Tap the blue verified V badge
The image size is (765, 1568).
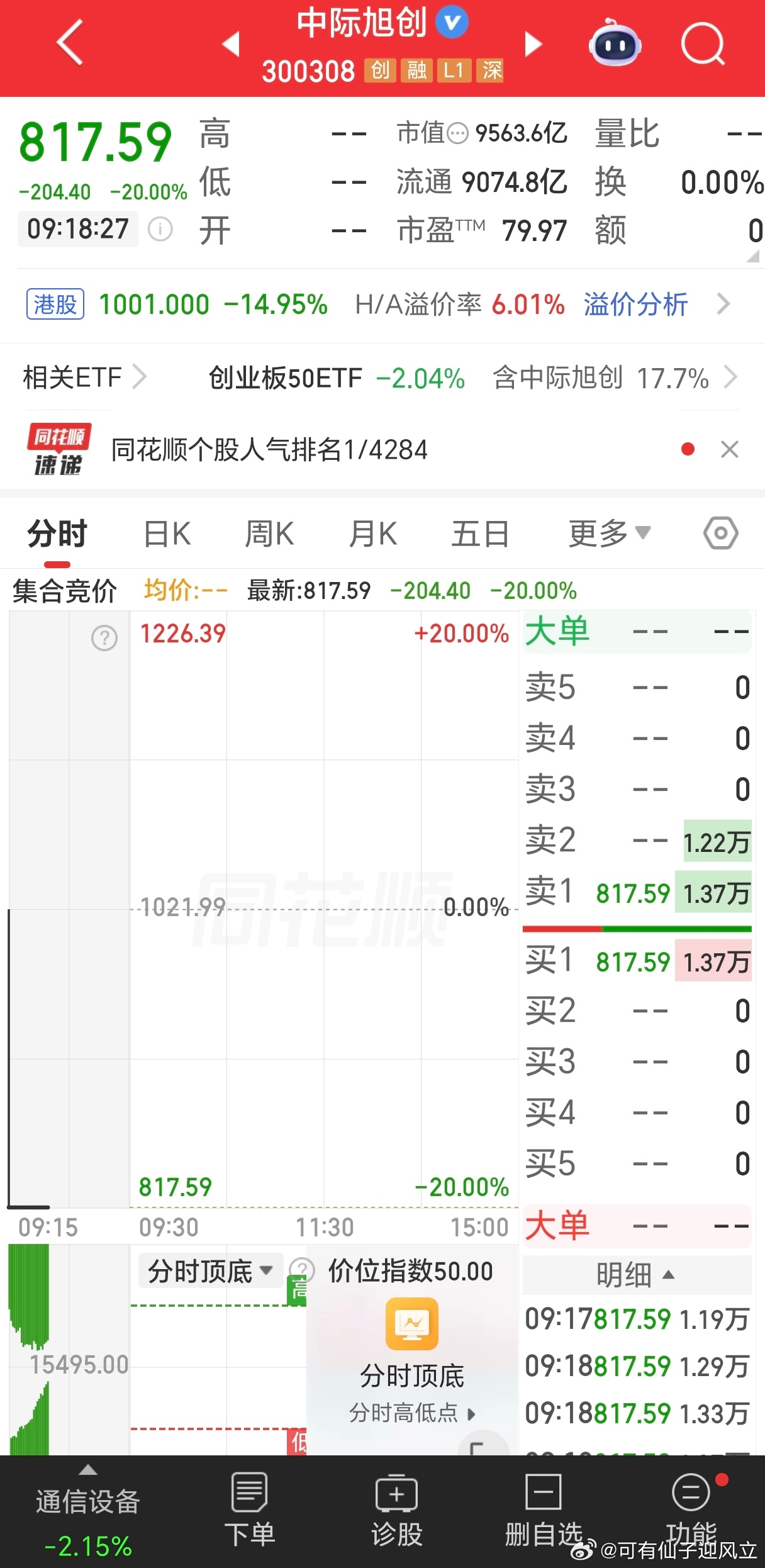(452, 22)
